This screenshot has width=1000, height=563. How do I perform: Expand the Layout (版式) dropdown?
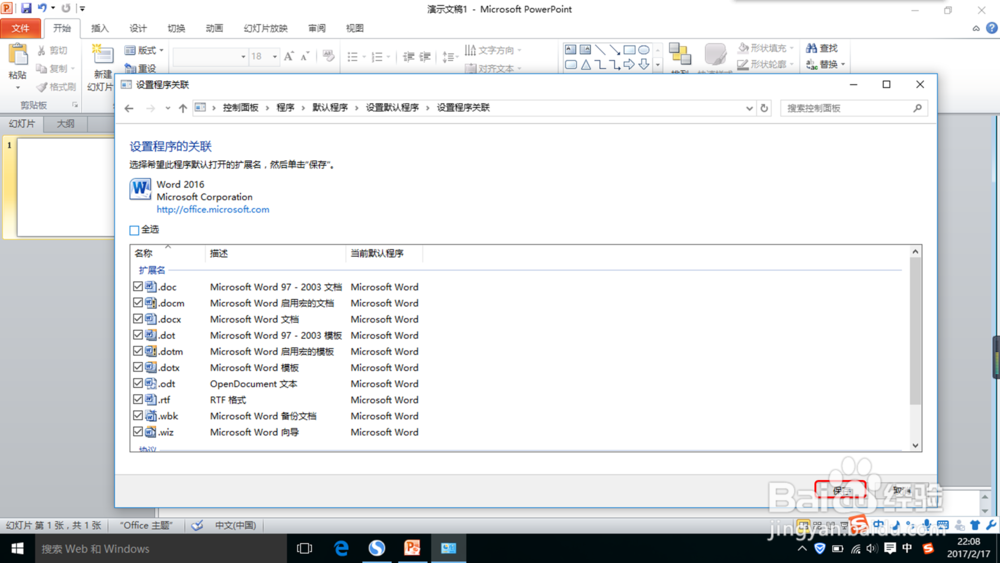(161, 50)
